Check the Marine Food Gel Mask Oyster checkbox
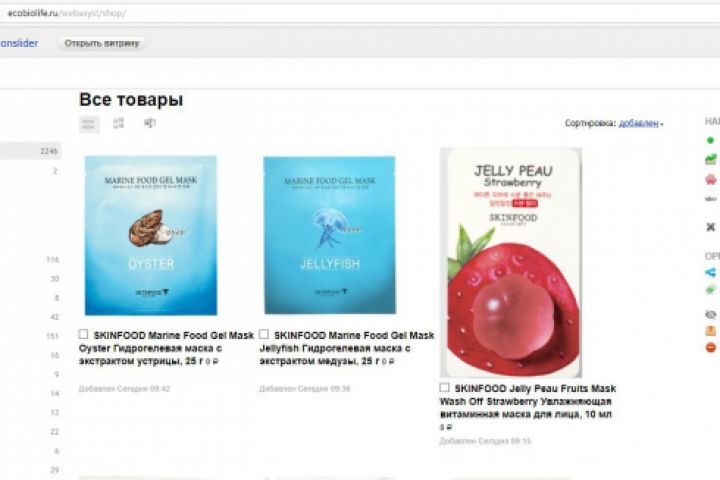This screenshot has width=720, height=480. tap(83, 334)
